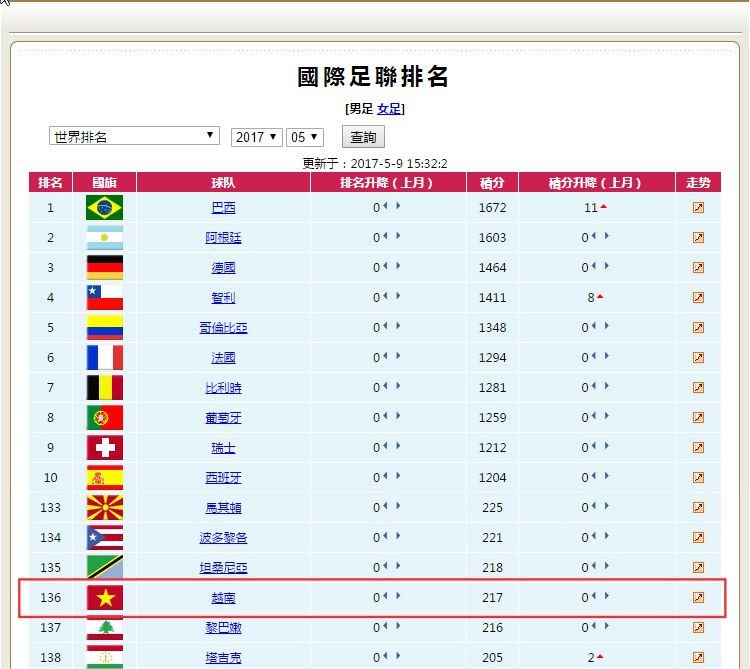Click the 走势 column header
Image resolution: width=750 pixels, height=669 pixels.
pyautogui.click(x=698, y=182)
